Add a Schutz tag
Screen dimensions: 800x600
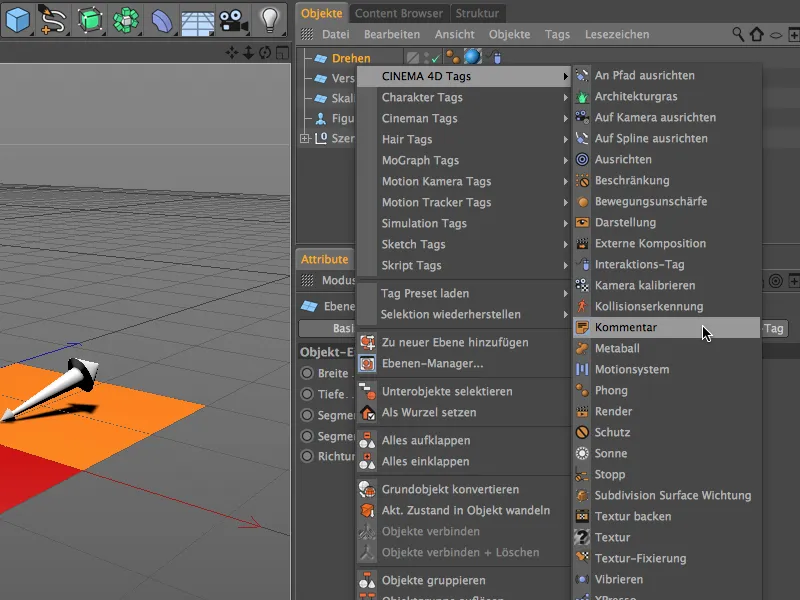[x=666, y=433]
